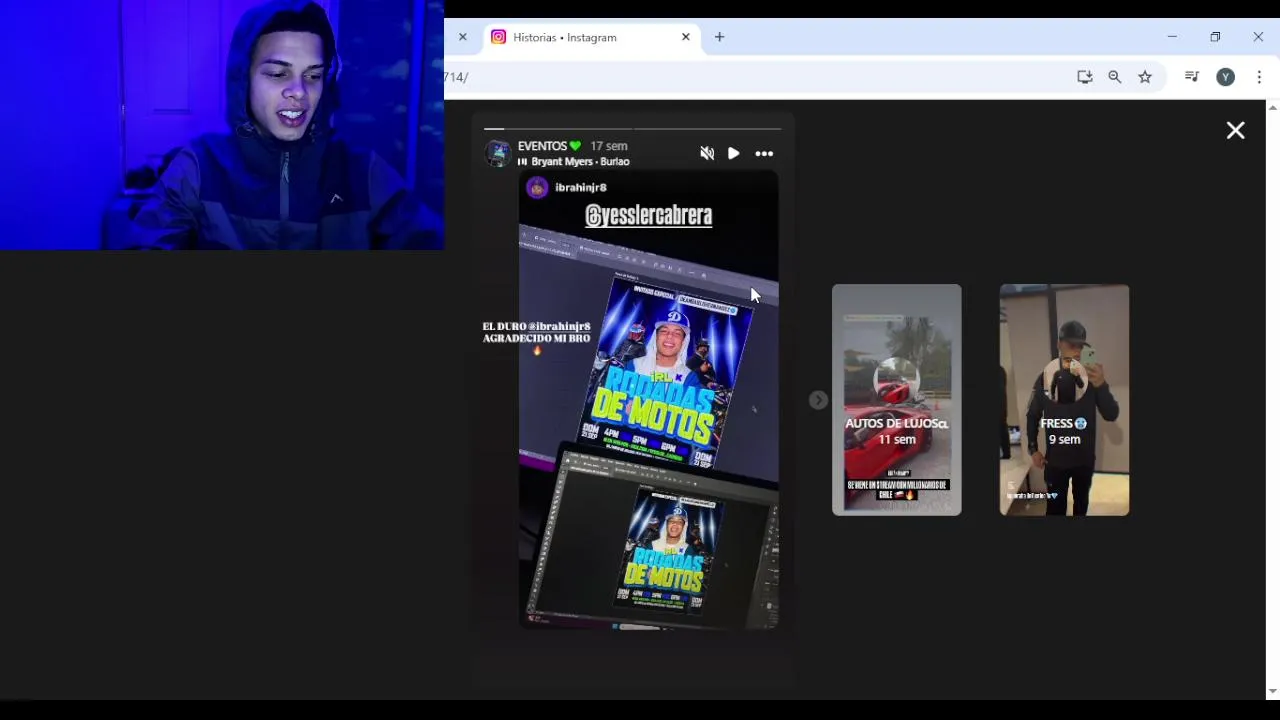
Task: Click the install app icon in address bar
Action: (1085, 77)
